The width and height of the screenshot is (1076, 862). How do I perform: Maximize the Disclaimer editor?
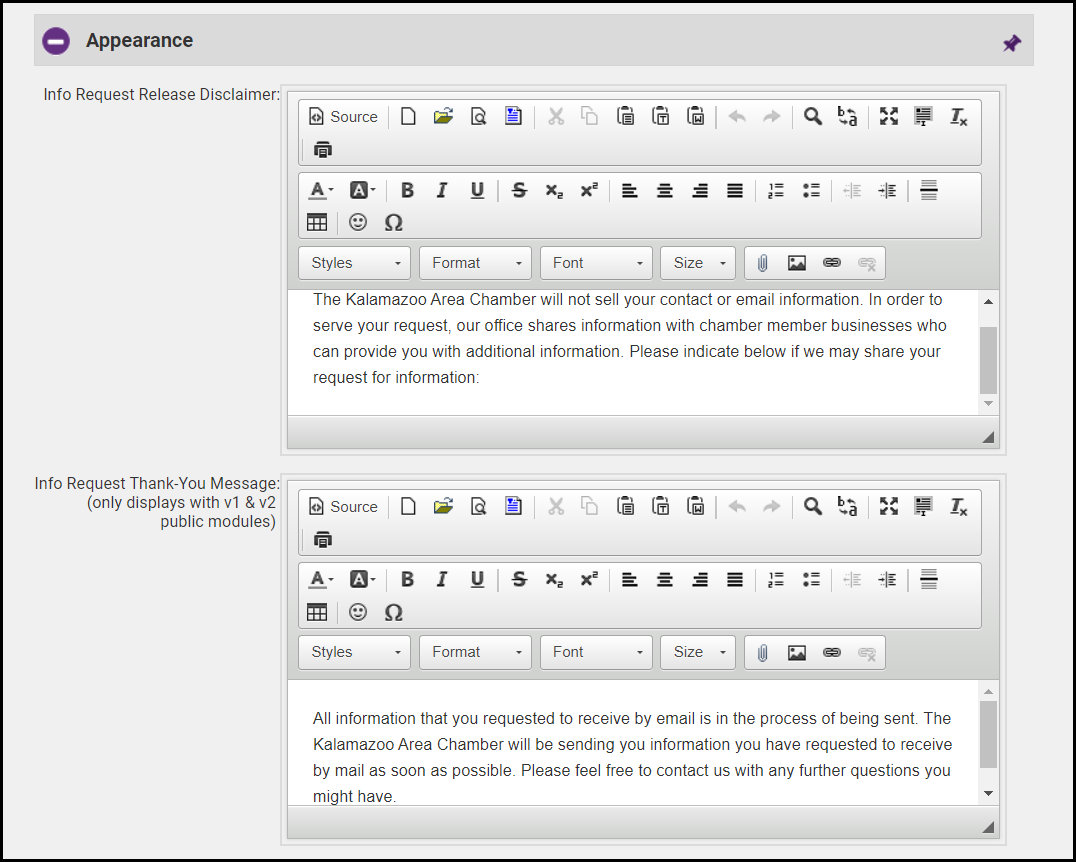click(889, 117)
